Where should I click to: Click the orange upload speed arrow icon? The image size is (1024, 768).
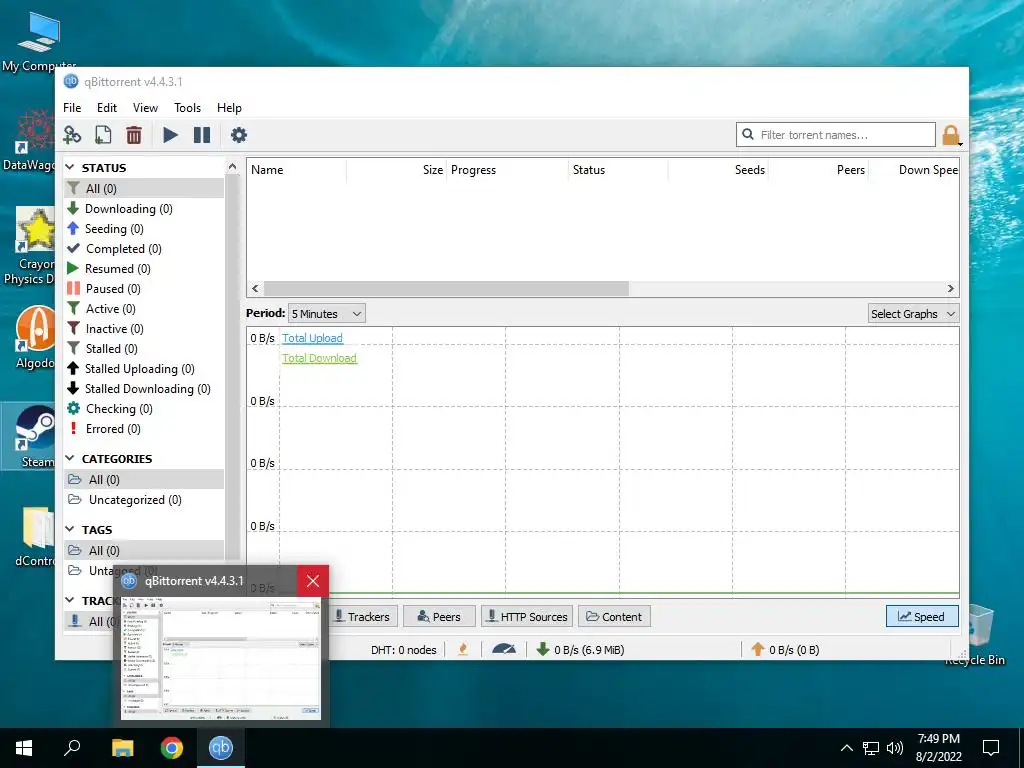click(x=758, y=649)
